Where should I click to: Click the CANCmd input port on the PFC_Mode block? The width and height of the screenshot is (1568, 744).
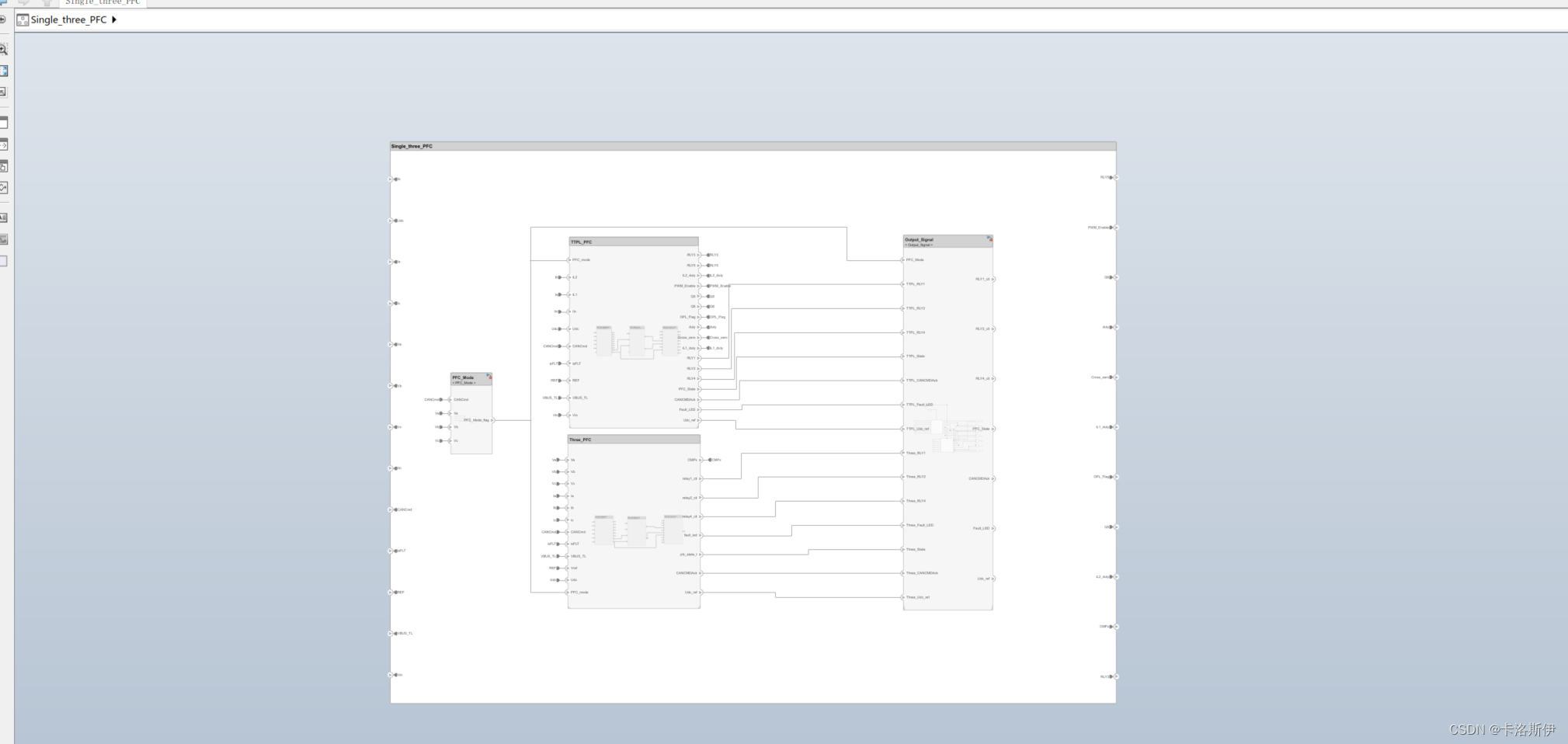tap(450, 400)
